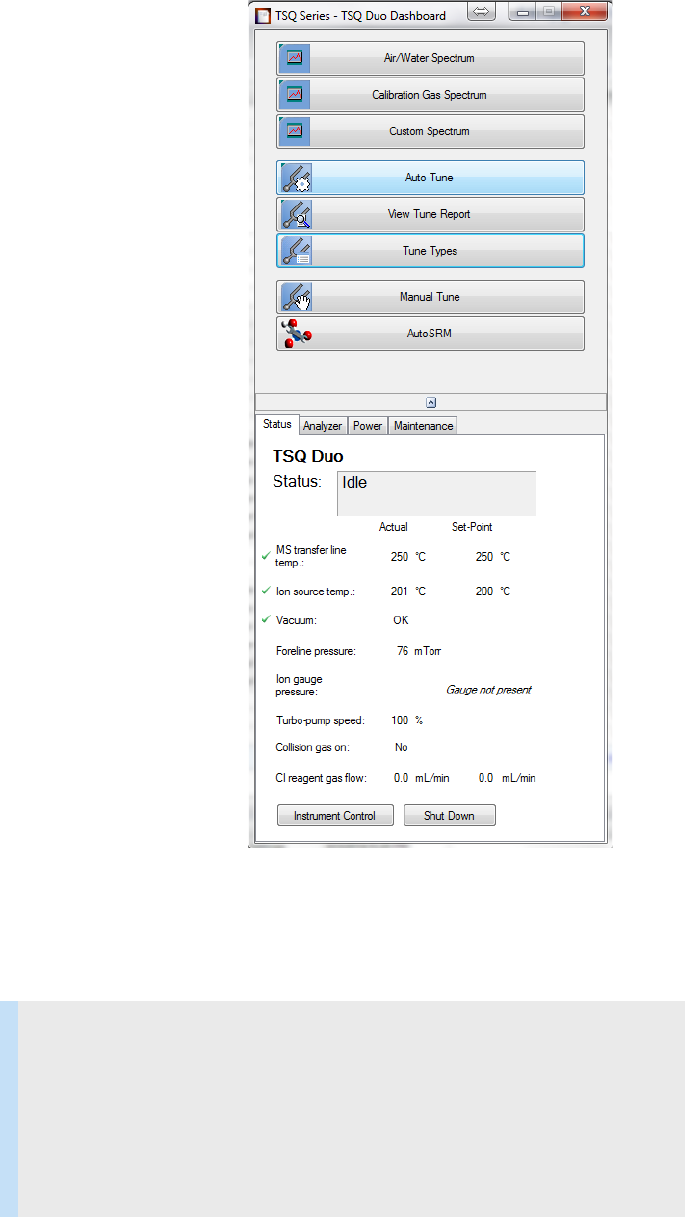Click the Auto Tune gear icon

(x=297, y=178)
